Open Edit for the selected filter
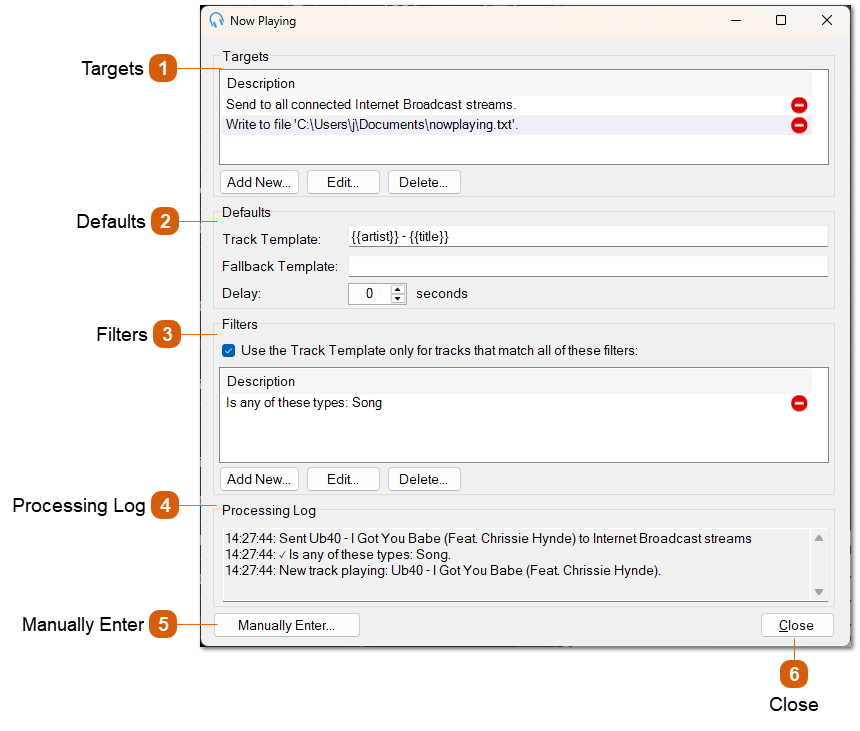860x731 pixels. 343,479
